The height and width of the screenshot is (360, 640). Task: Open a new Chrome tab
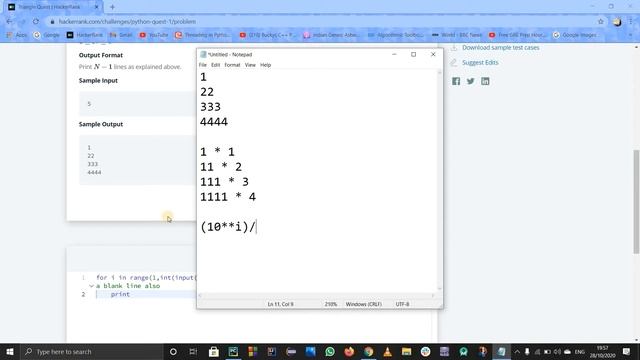pyautogui.click(x=112, y=7)
